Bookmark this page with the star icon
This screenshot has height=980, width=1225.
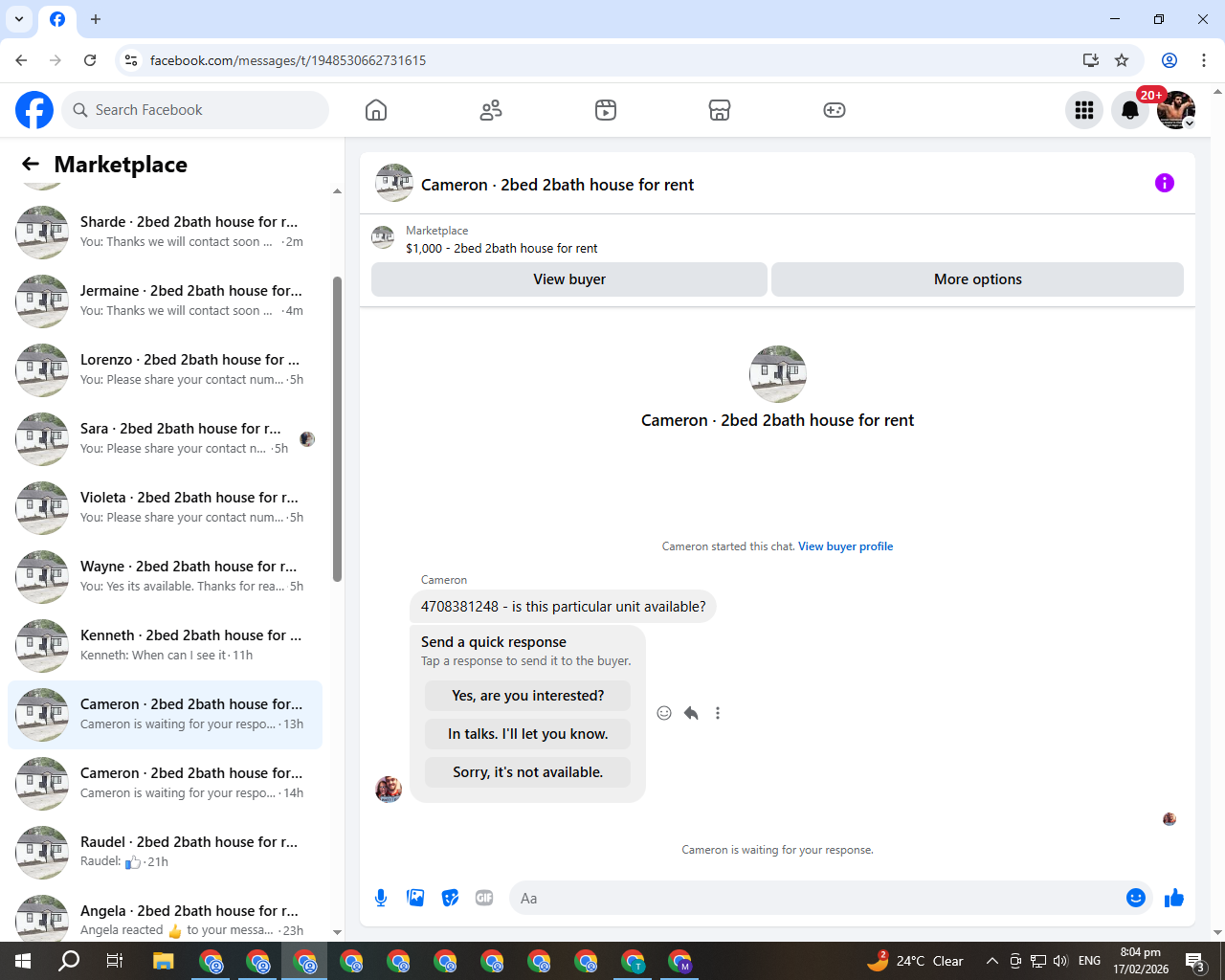1122,60
